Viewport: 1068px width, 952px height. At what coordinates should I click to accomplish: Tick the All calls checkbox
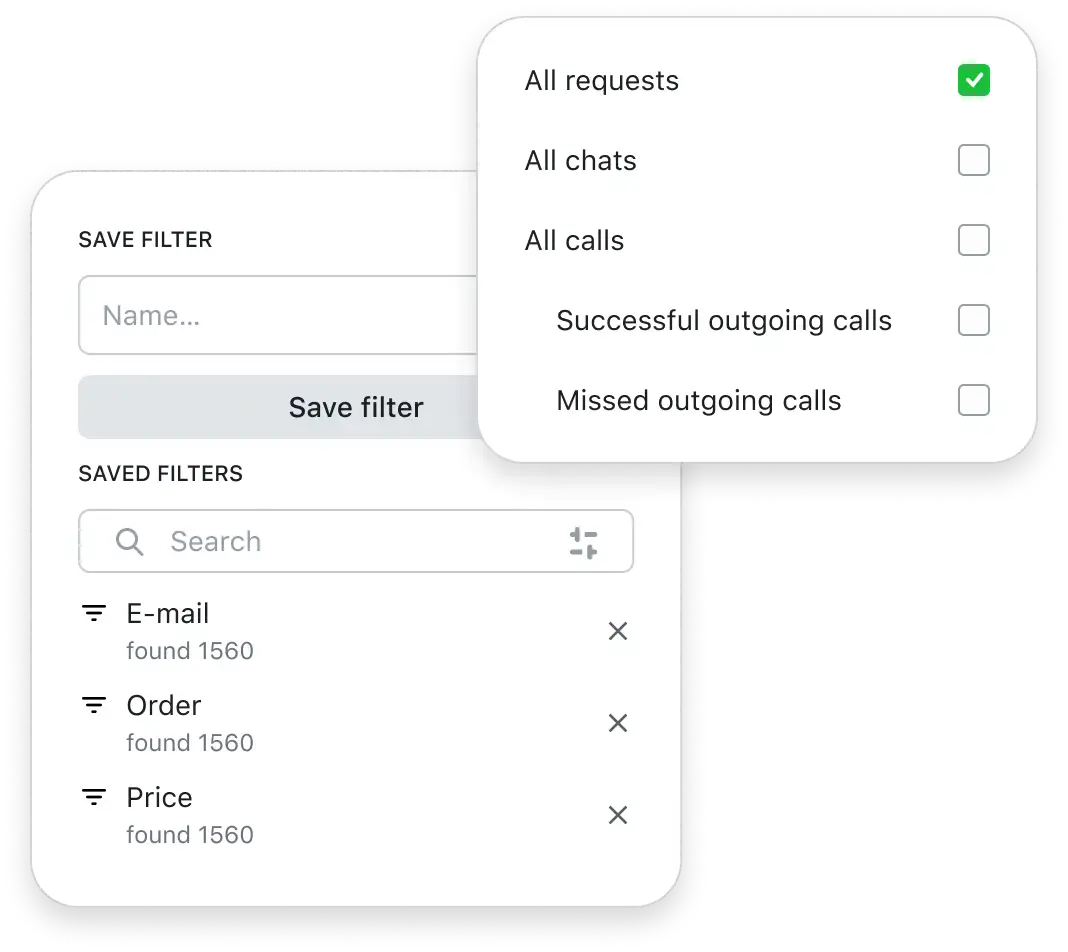(x=973, y=241)
